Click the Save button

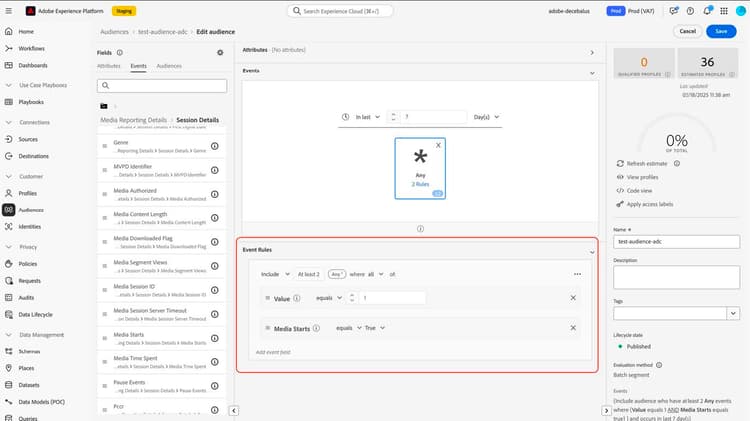[721, 31]
